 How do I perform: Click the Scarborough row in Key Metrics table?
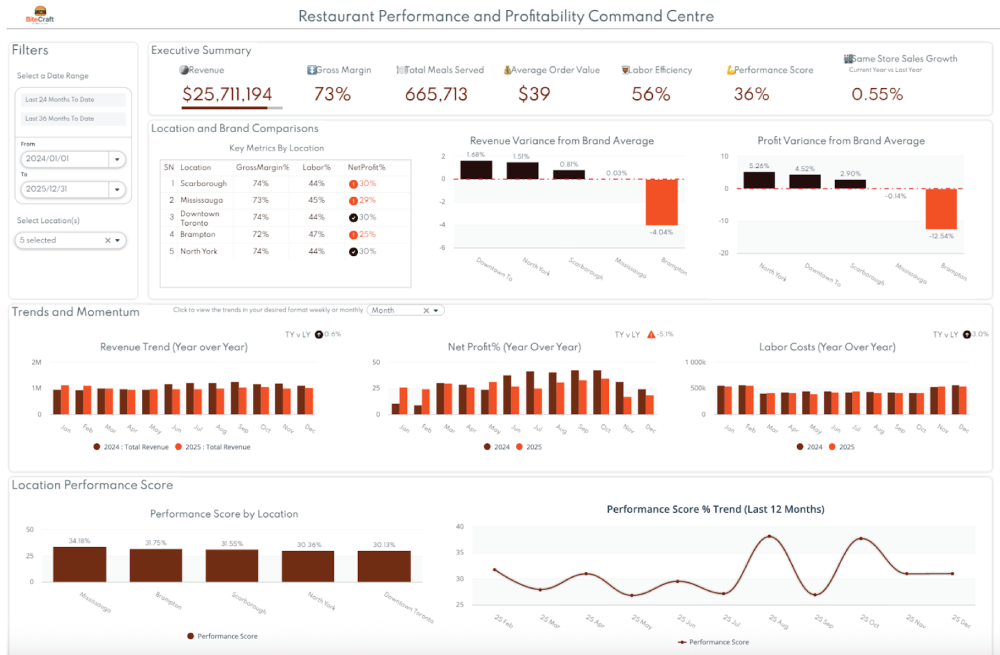286,184
